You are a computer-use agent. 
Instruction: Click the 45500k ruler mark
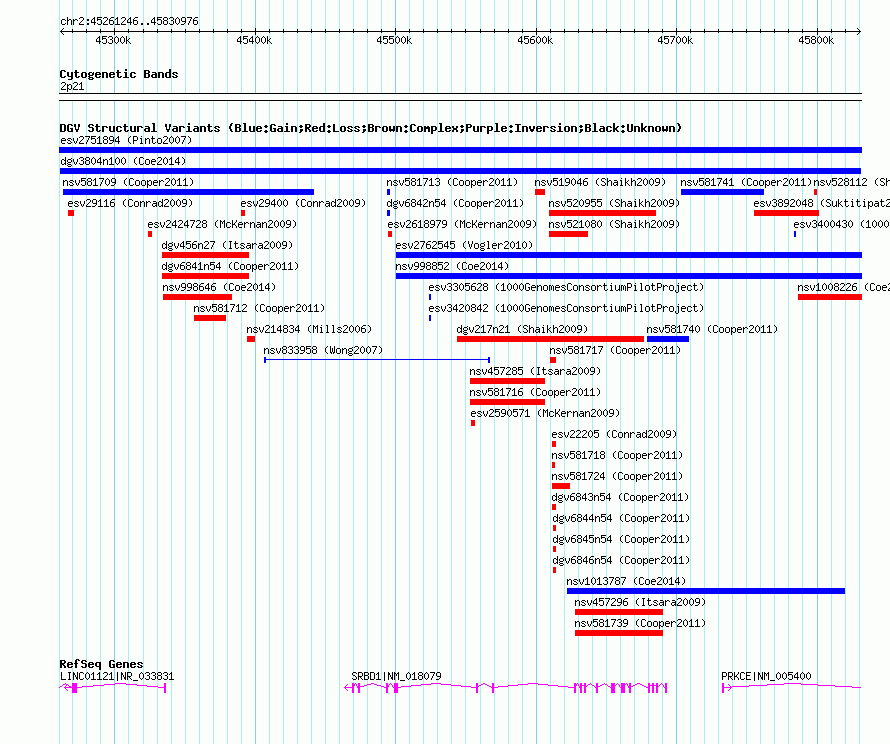394,40
